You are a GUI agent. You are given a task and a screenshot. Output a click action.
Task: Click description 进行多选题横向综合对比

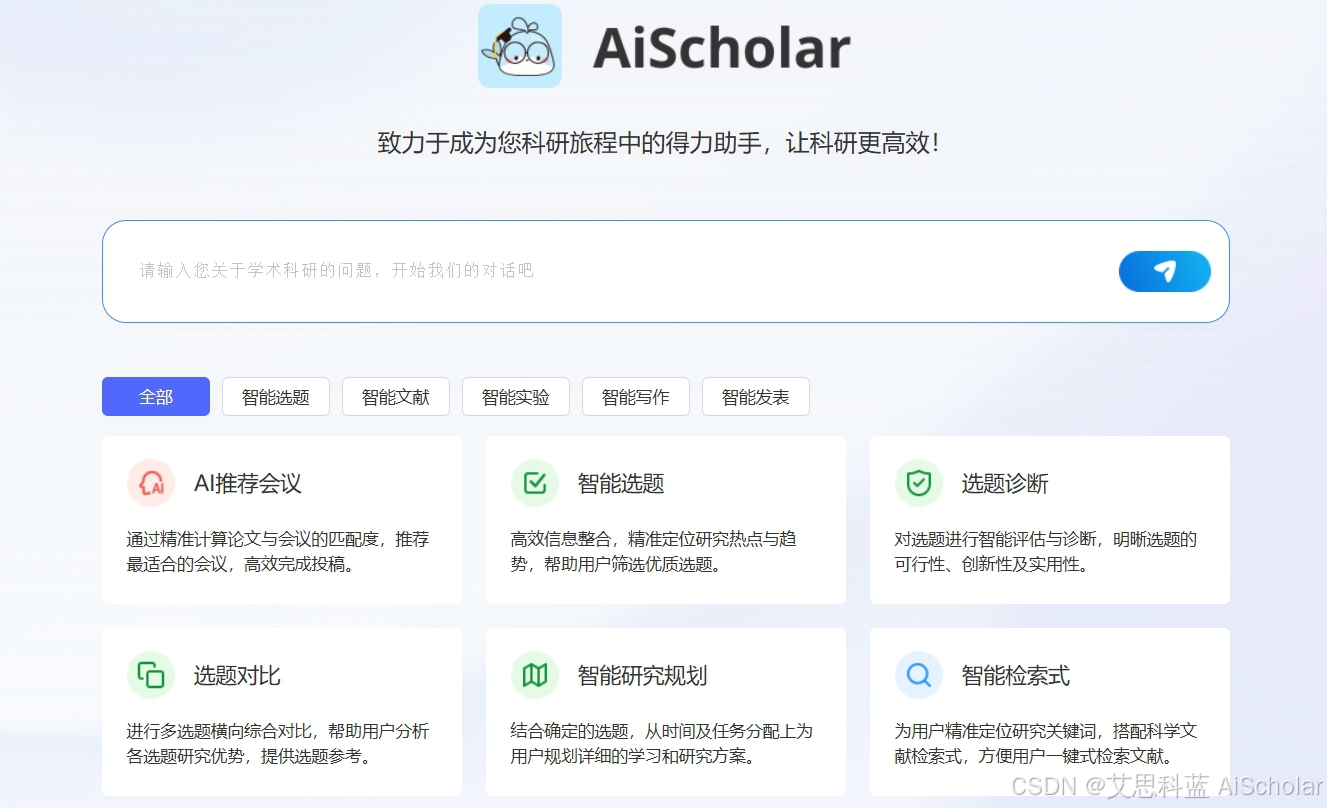coord(278,743)
